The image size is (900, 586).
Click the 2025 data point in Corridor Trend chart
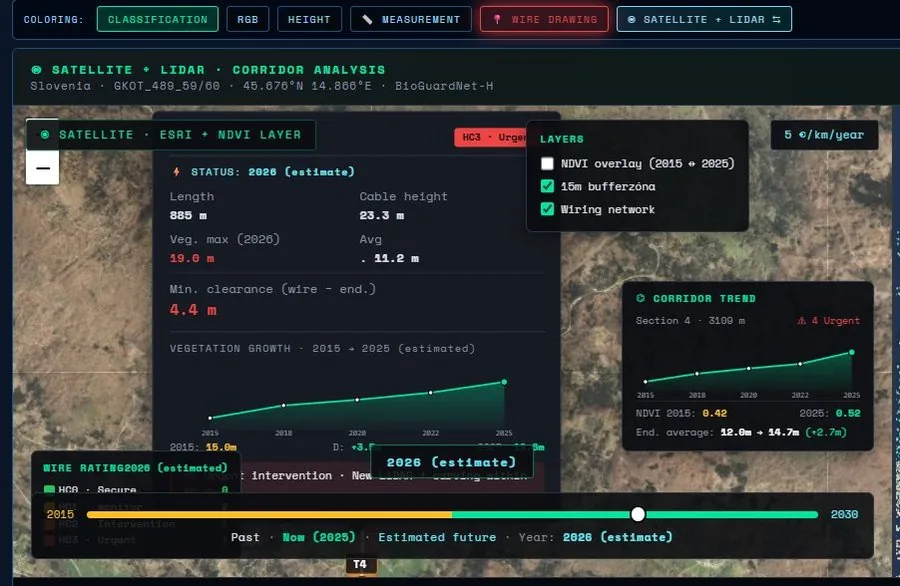(852, 352)
